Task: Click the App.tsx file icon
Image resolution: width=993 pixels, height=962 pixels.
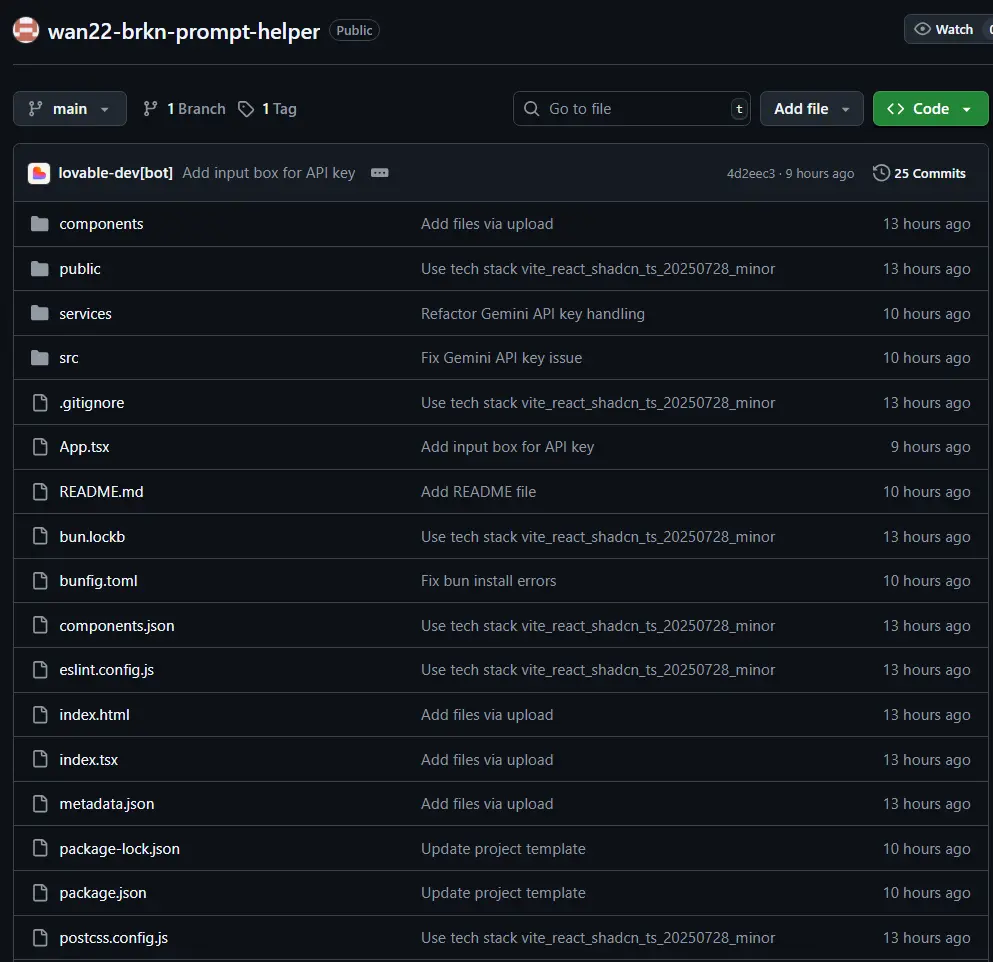Action: 40,447
